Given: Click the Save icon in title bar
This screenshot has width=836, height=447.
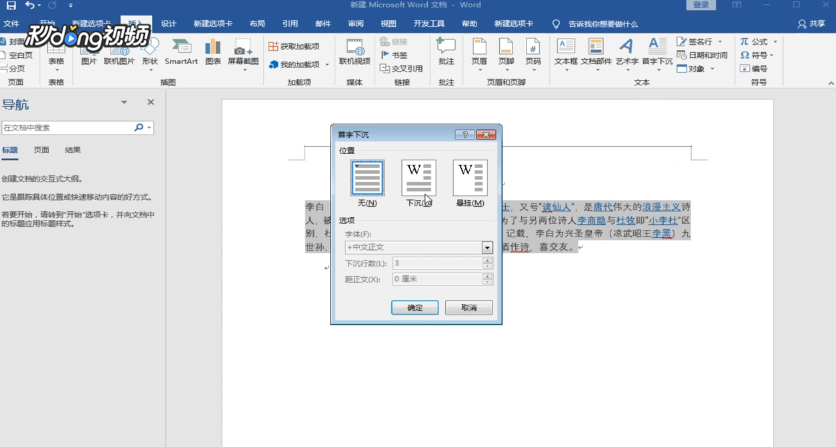Looking at the screenshot, I should [x=11, y=5].
